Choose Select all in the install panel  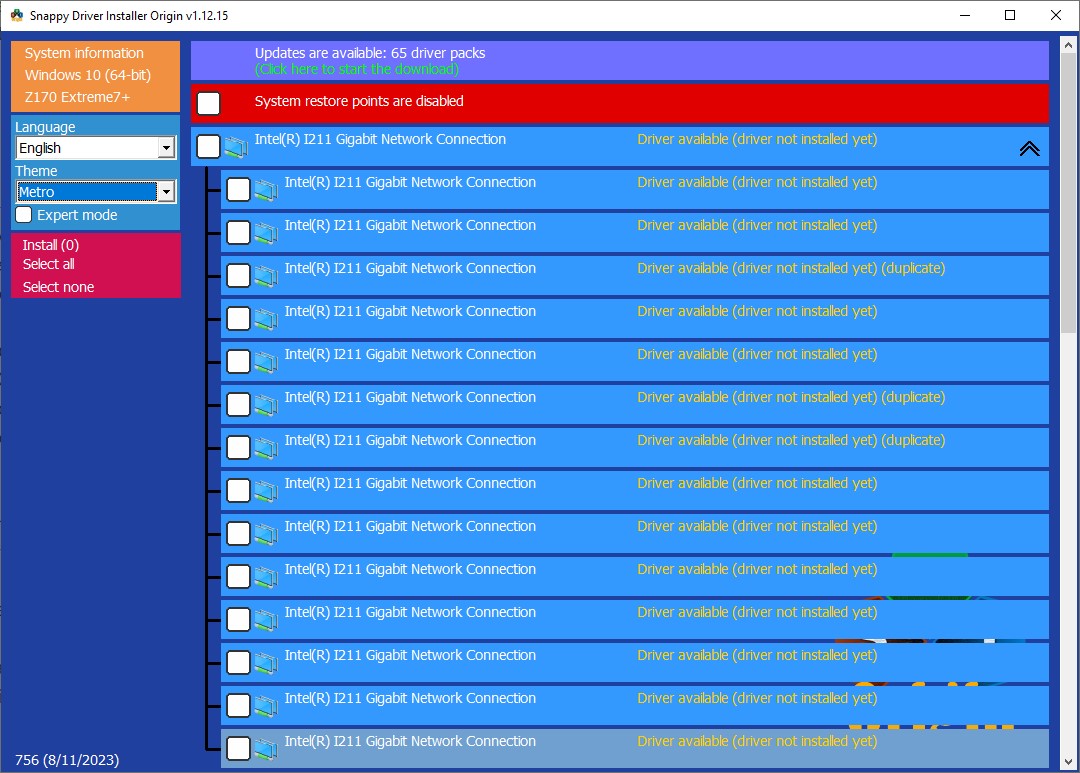point(48,265)
